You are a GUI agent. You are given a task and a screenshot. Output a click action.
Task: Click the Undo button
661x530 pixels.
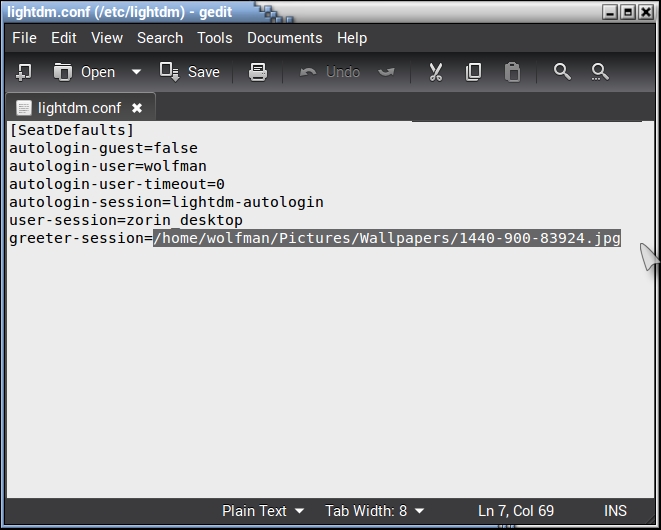click(330, 72)
